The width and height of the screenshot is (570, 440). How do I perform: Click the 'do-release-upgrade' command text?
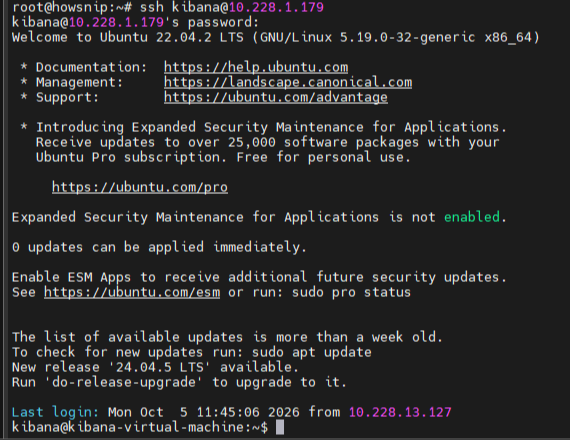pyautogui.click(x=124, y=382)
